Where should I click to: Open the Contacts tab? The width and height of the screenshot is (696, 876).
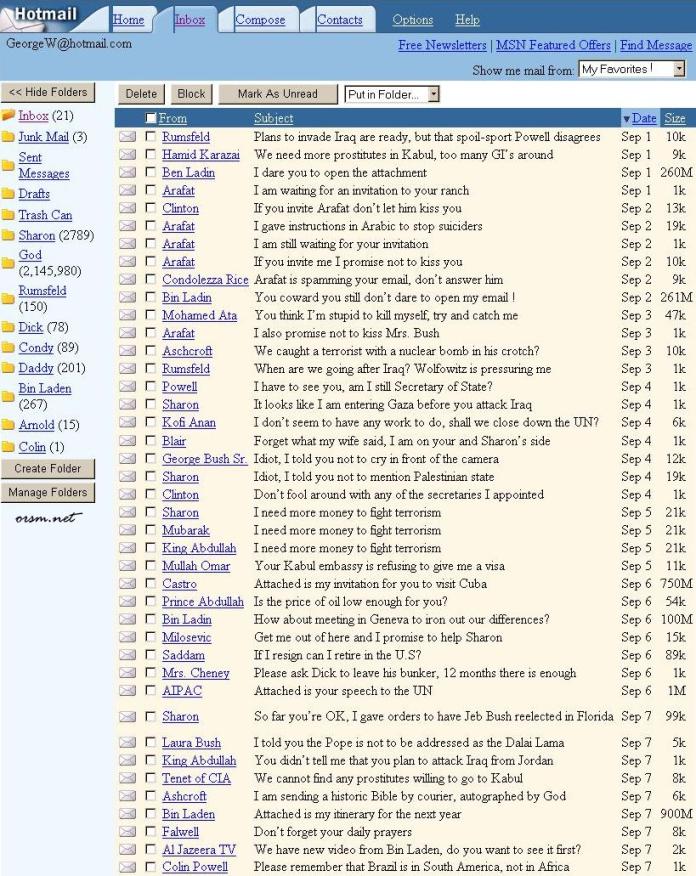tap(340, 20)
